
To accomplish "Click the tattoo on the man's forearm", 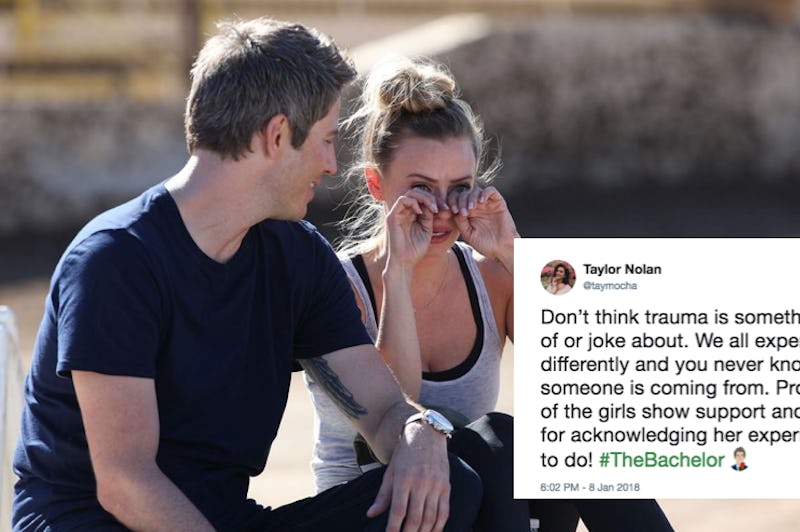I will point(334,386).
